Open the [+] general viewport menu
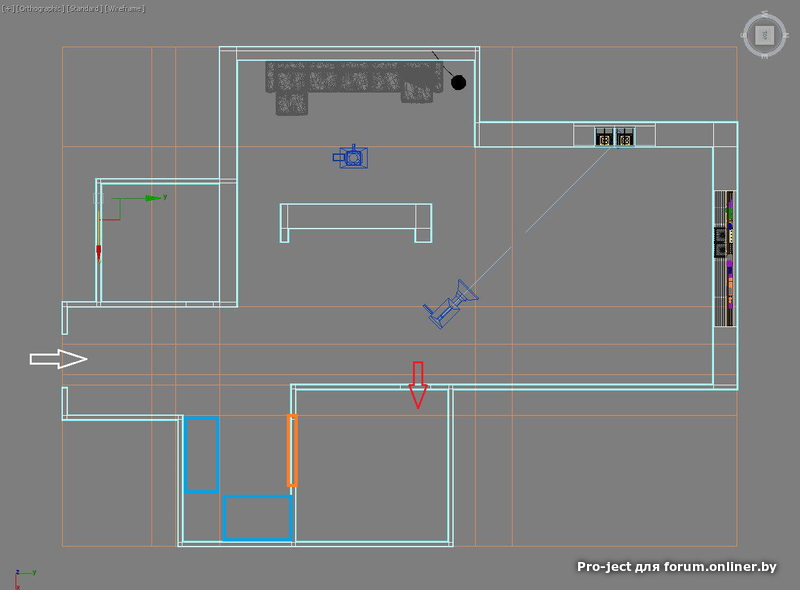The image size is (800, 590). tap(7, 9)
